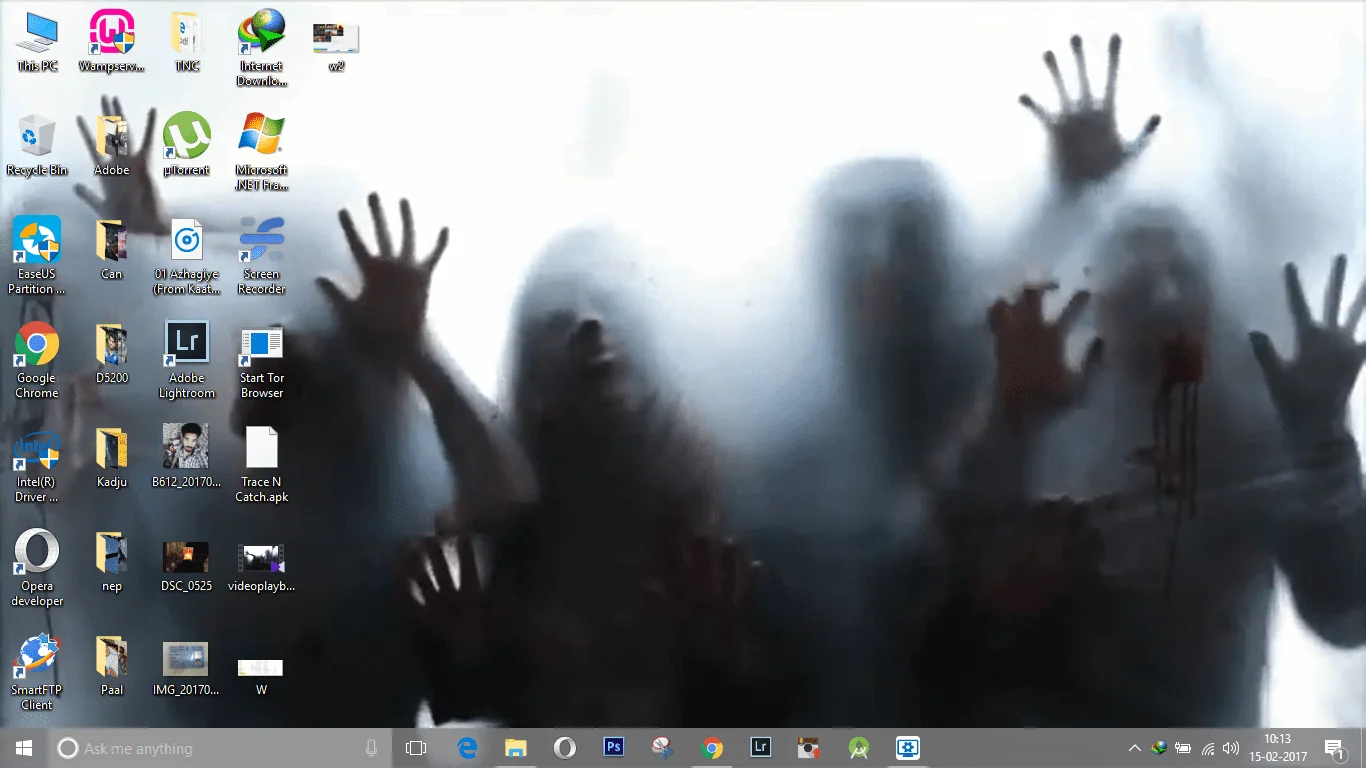Open Action Center notifications
The image size is (1366, 768).
1334,747
